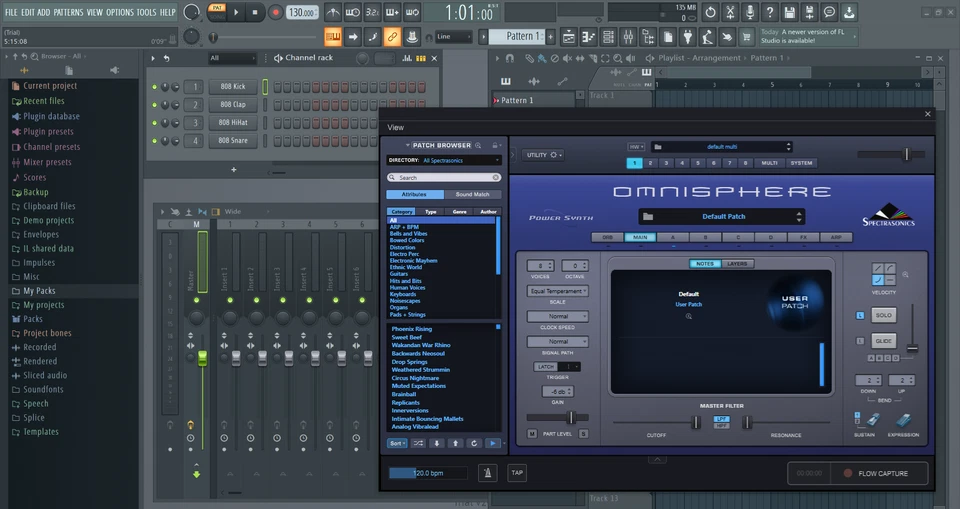960x509 pixels.
Task: Open the shopping cart icon
Action: click(x=746, y=37)
